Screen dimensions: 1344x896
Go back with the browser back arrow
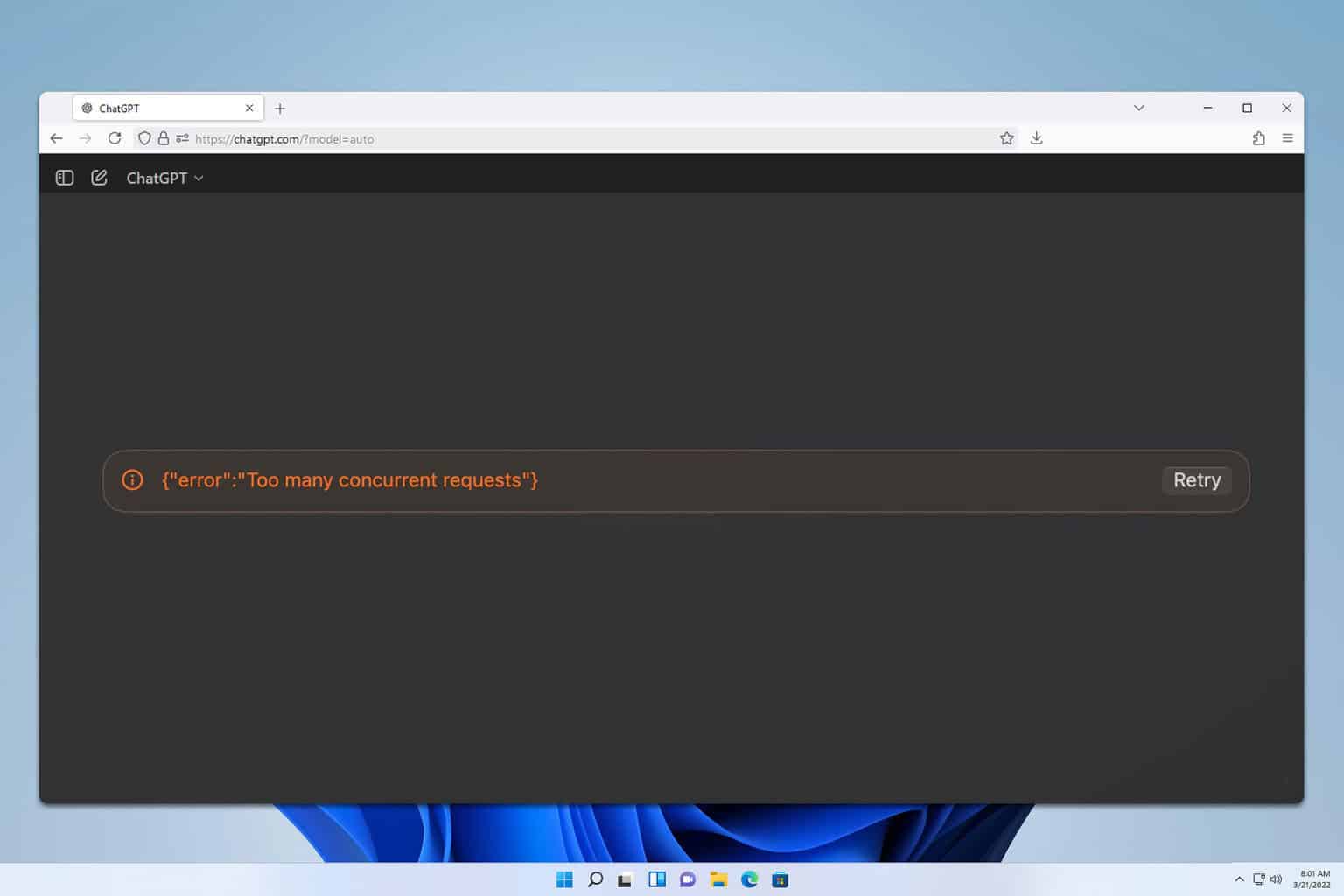pyautogui.click(x=57, y=138)
